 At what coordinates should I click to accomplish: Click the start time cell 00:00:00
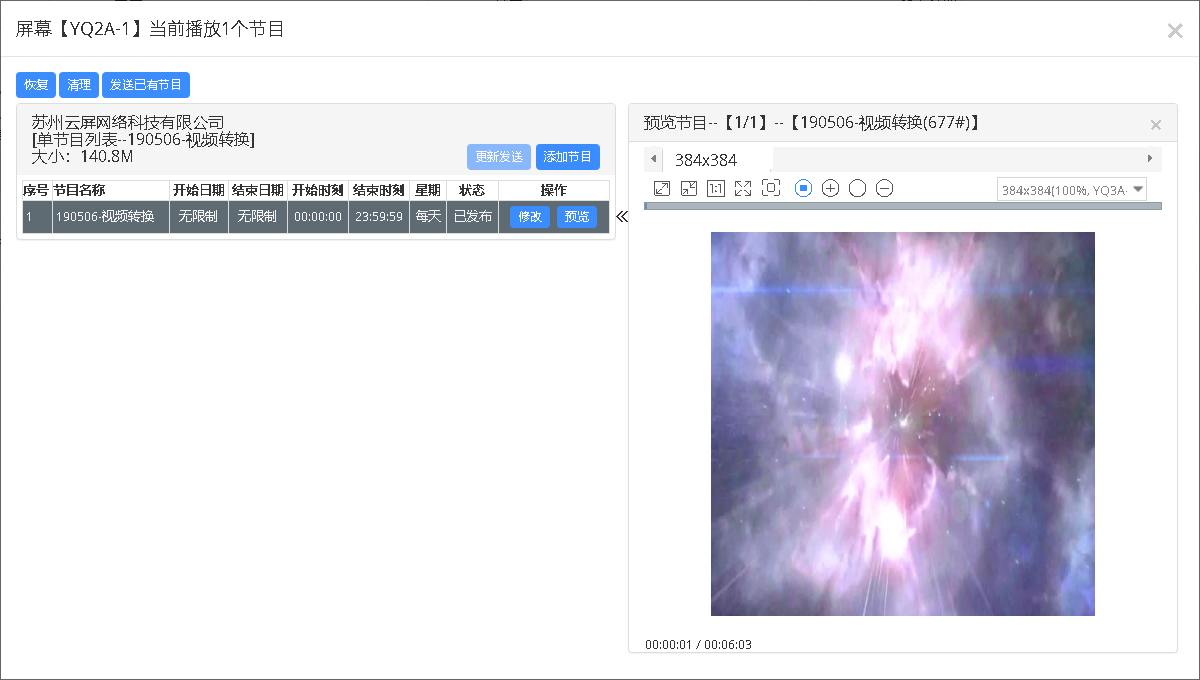tap(318, 217)
